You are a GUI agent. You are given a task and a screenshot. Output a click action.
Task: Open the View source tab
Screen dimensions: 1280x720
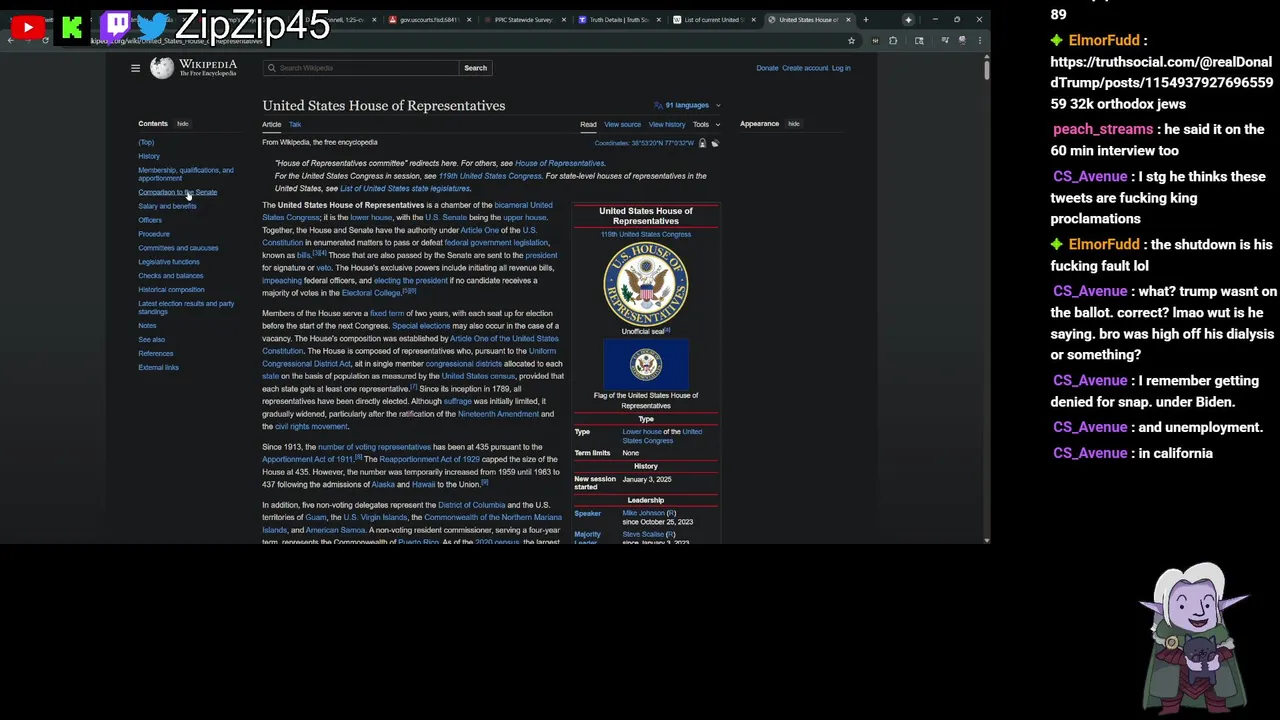click(622, 124)
